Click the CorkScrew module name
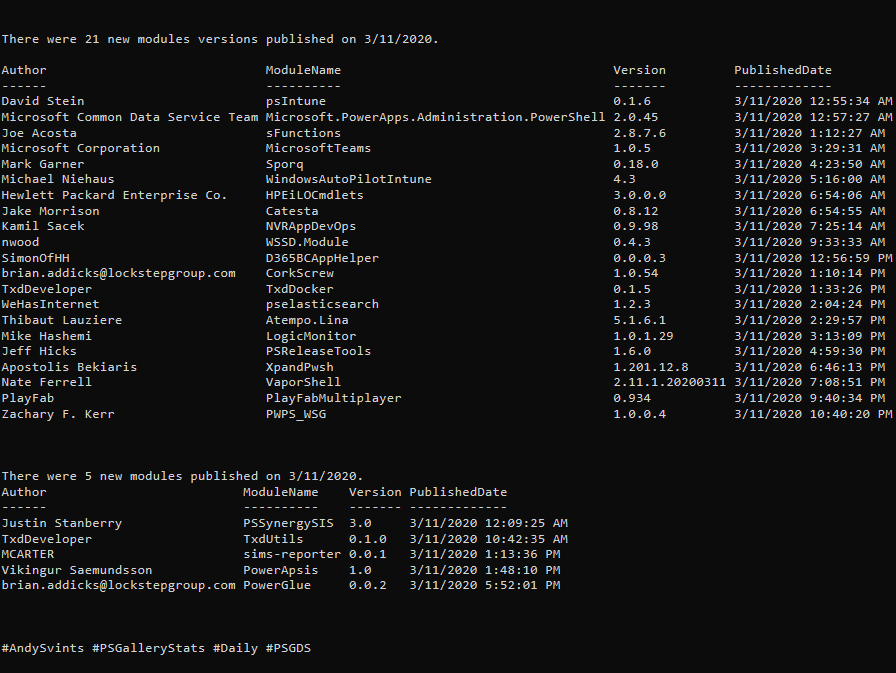This screenshot has width=896, height=673. click(299, 274)
